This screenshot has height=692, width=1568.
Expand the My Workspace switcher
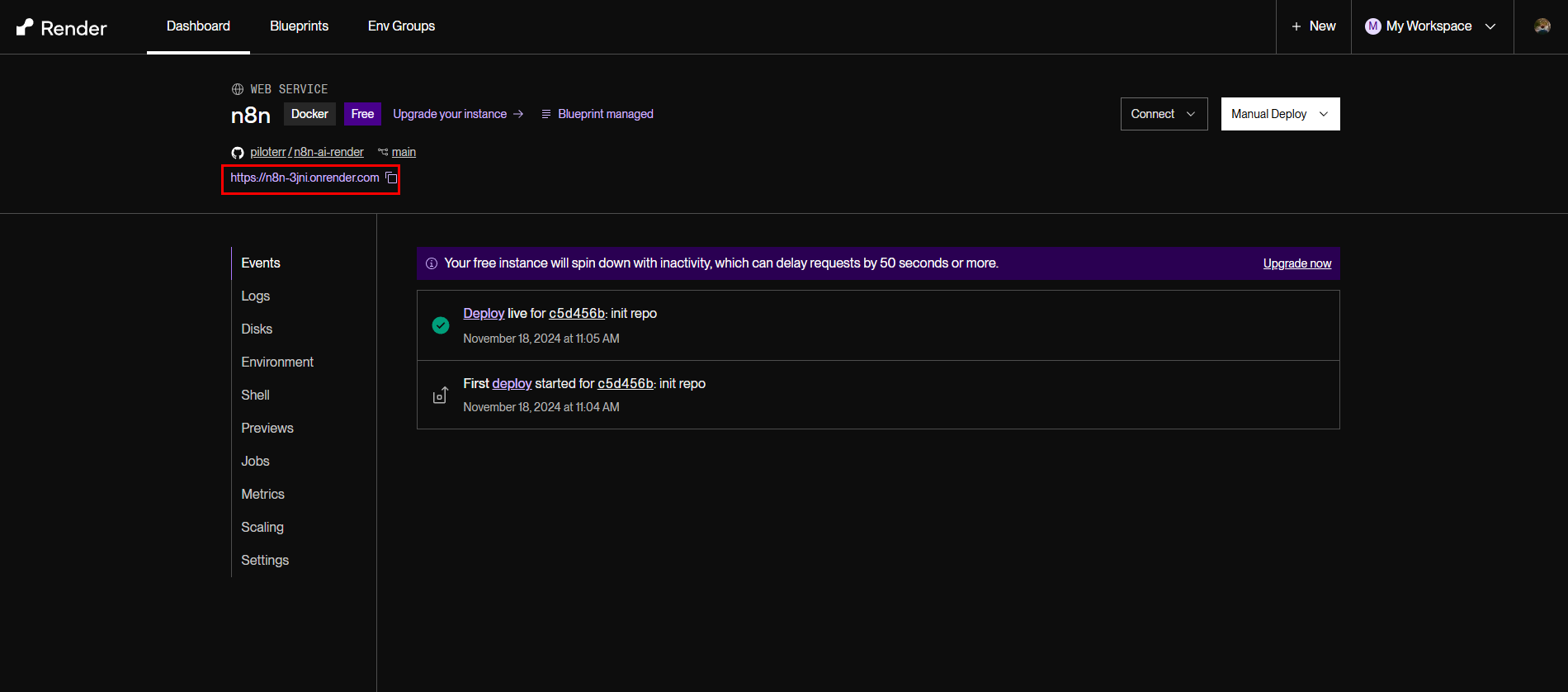coord(1431,26)
